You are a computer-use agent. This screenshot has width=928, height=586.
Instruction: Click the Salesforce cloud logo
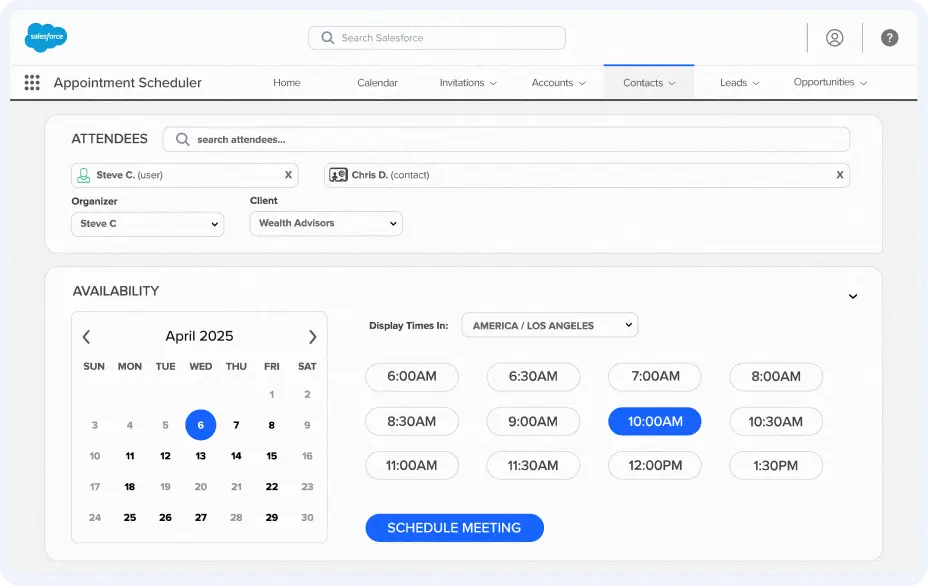pyautogui.click(x=45, y=38)
